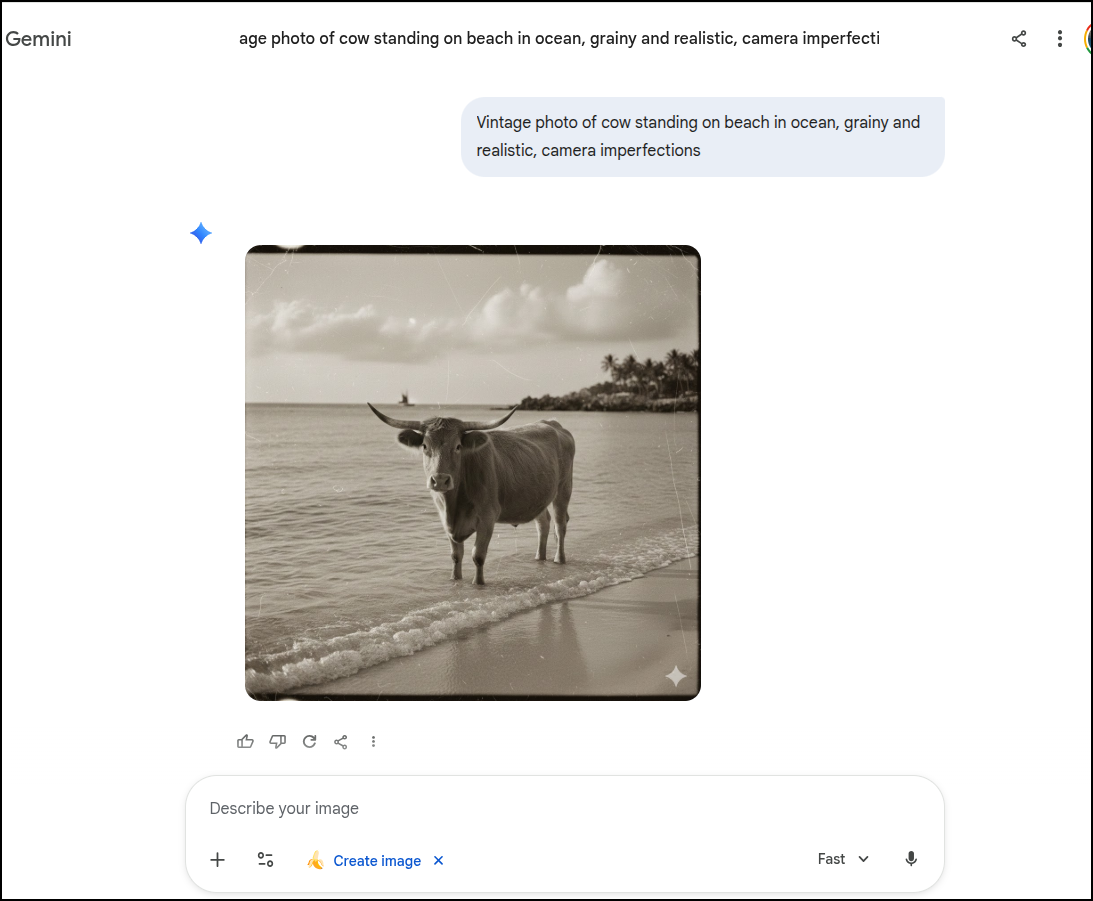1093x901 pixels.
Task: Click the share icon in the top header
Action: click(x=1019, y=39)
